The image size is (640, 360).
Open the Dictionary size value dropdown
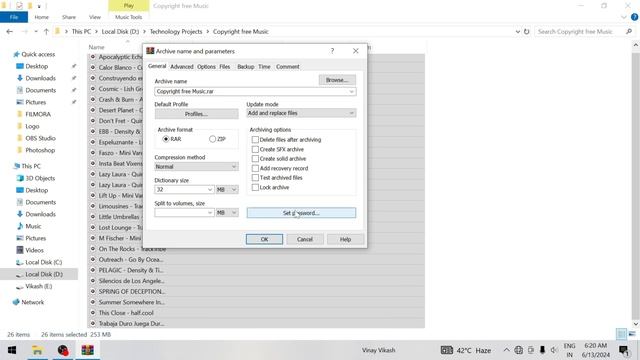(210, 189)
